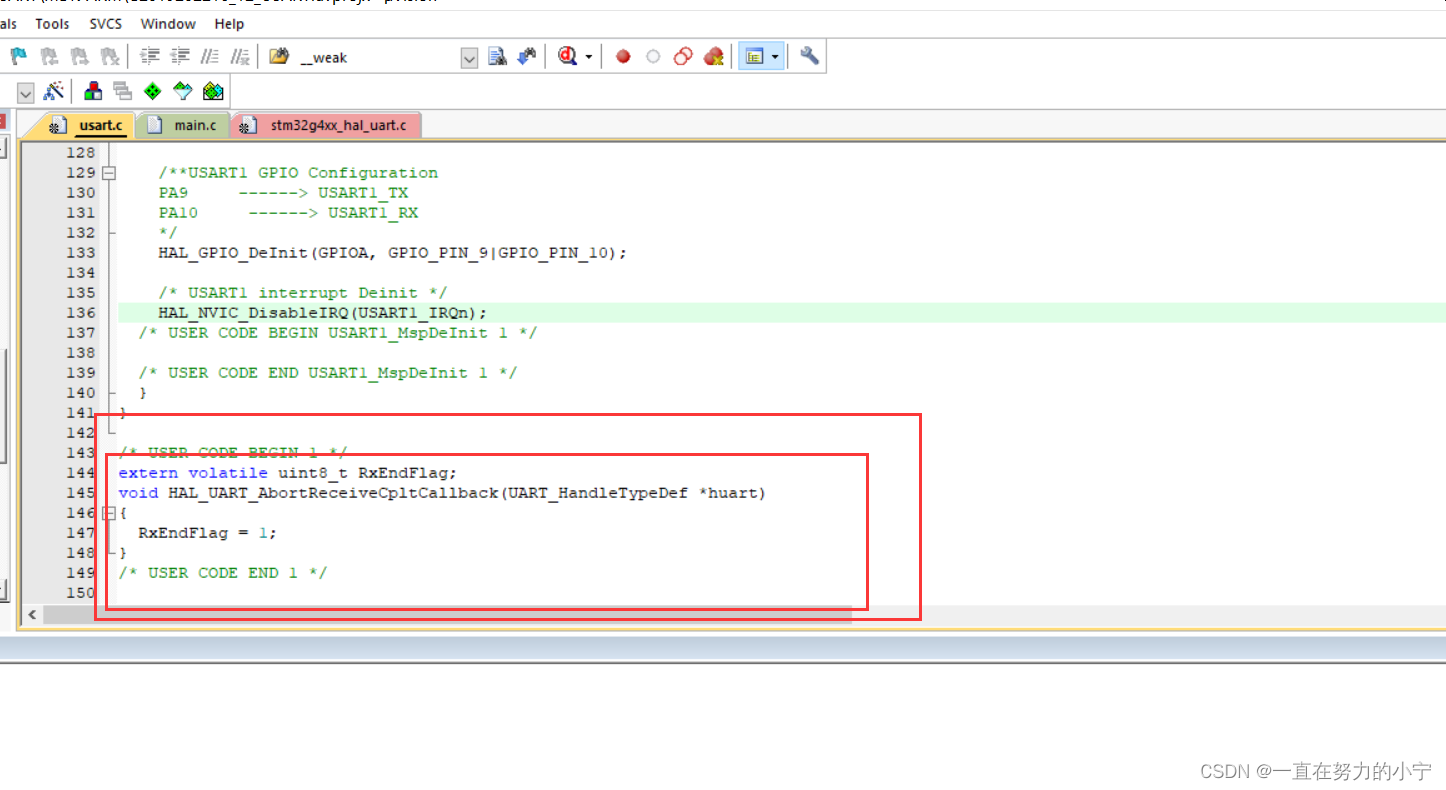Image resolution: width=1446 pixels, height=790 pixels.
Task: Collapse the comment block at line 129
Action: [109, 173]
